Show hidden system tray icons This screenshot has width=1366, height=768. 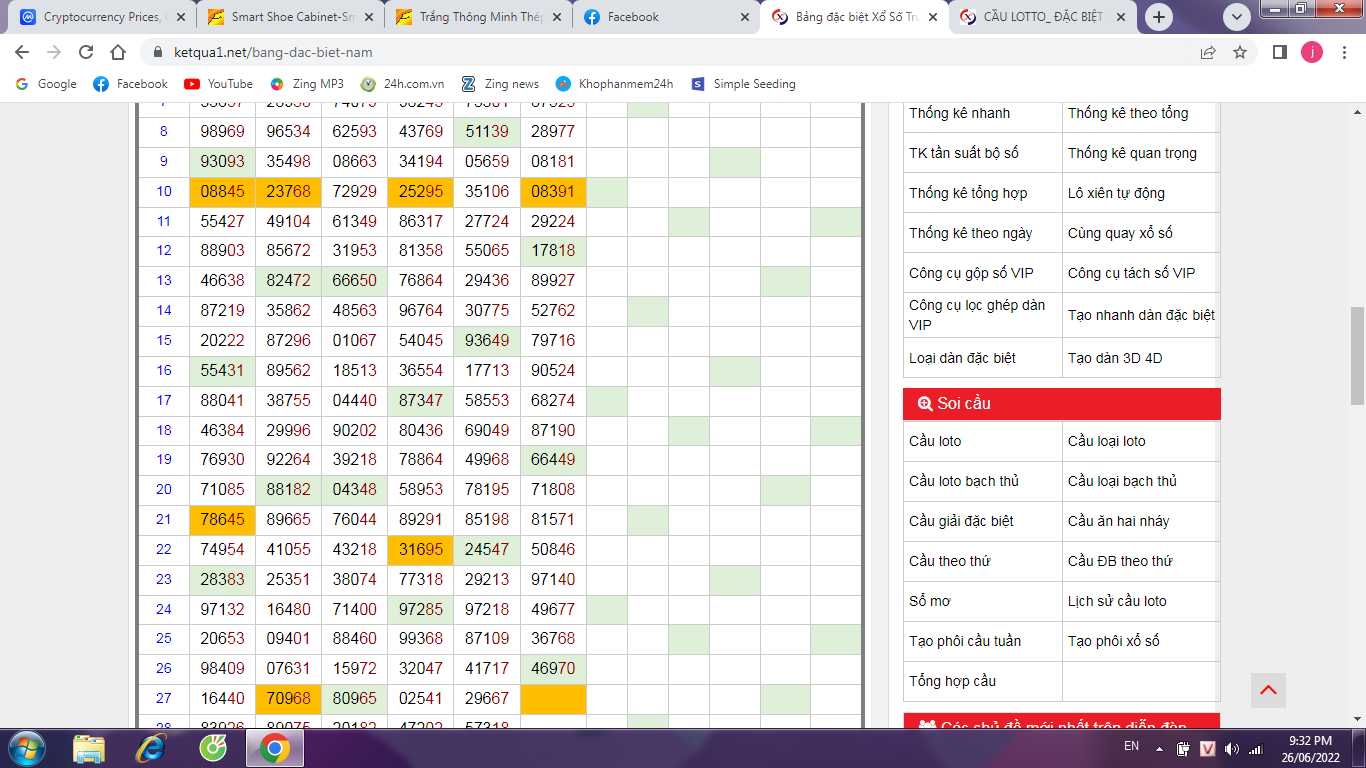tap(1159, 748)
